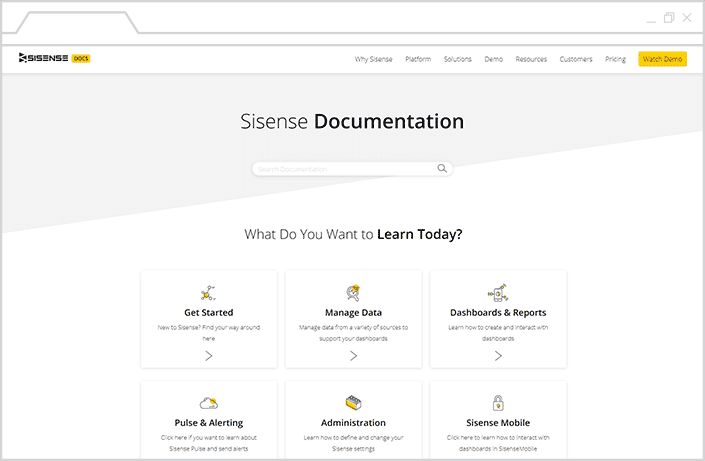This screenshot has height=461, width=705.
Task: Open the Dashboards & Reports title link
Action: pyautogui.click(x=498, y=312)
